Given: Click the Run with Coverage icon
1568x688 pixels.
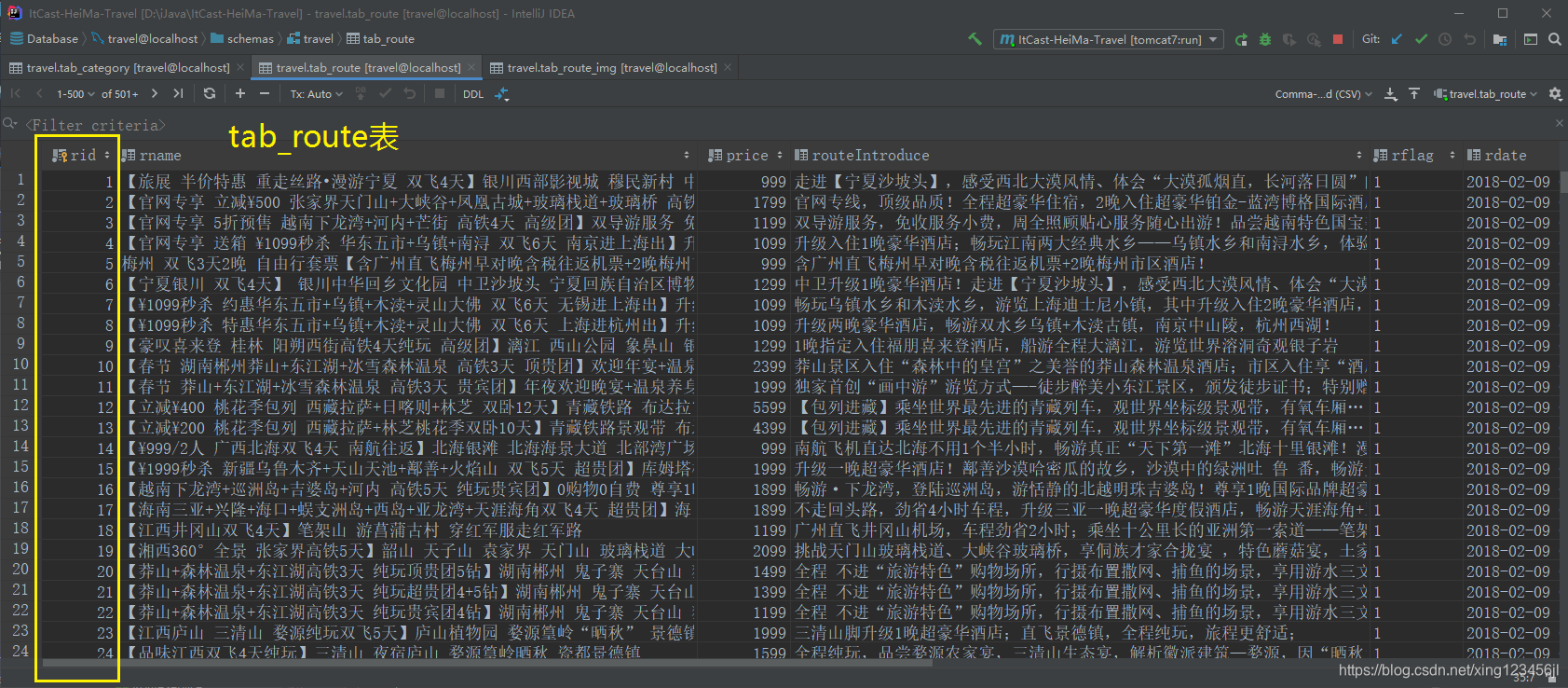Looking at the screenshot, I should coord(1289,39).
